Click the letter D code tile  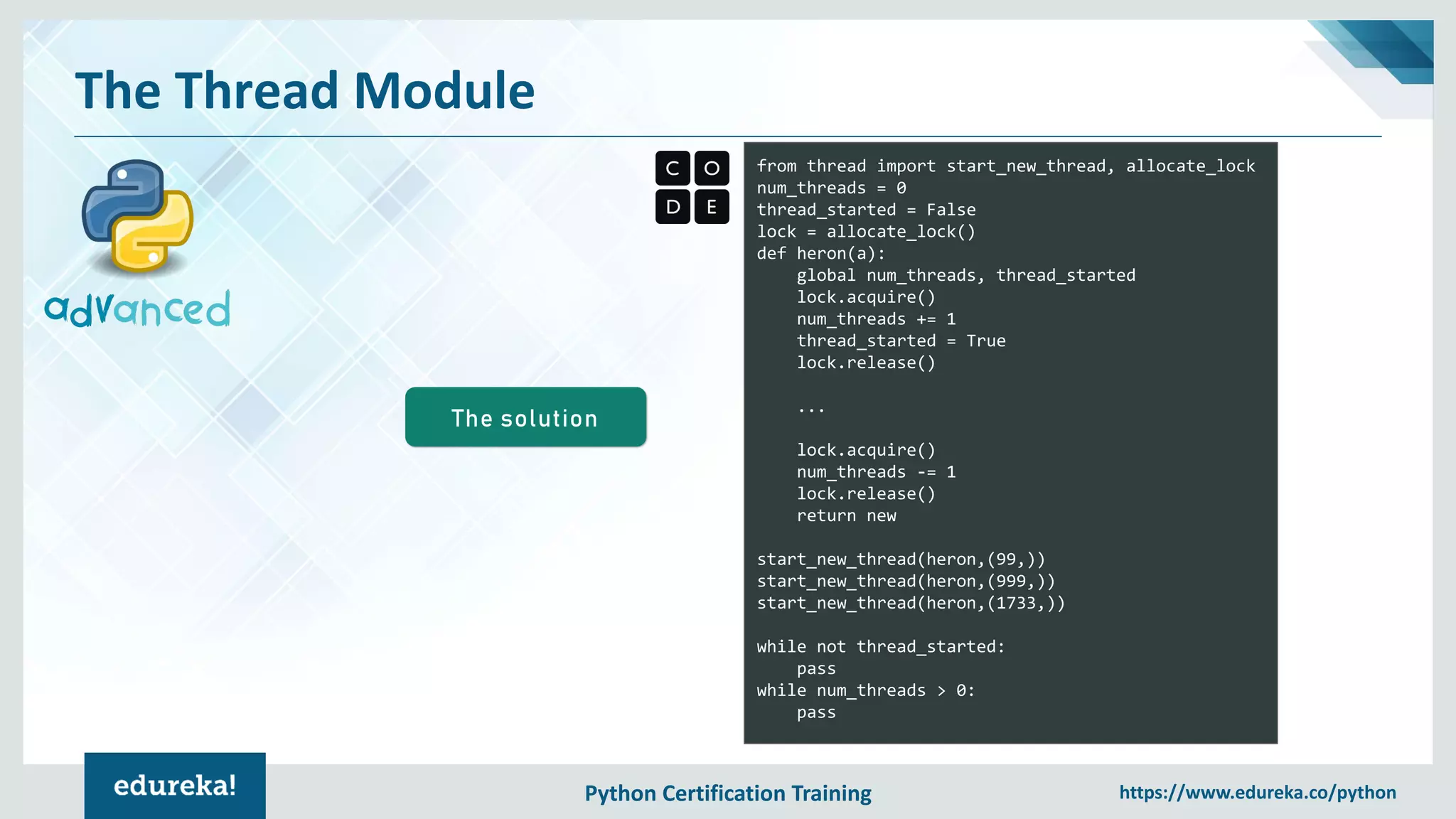(x=673, y=207)
